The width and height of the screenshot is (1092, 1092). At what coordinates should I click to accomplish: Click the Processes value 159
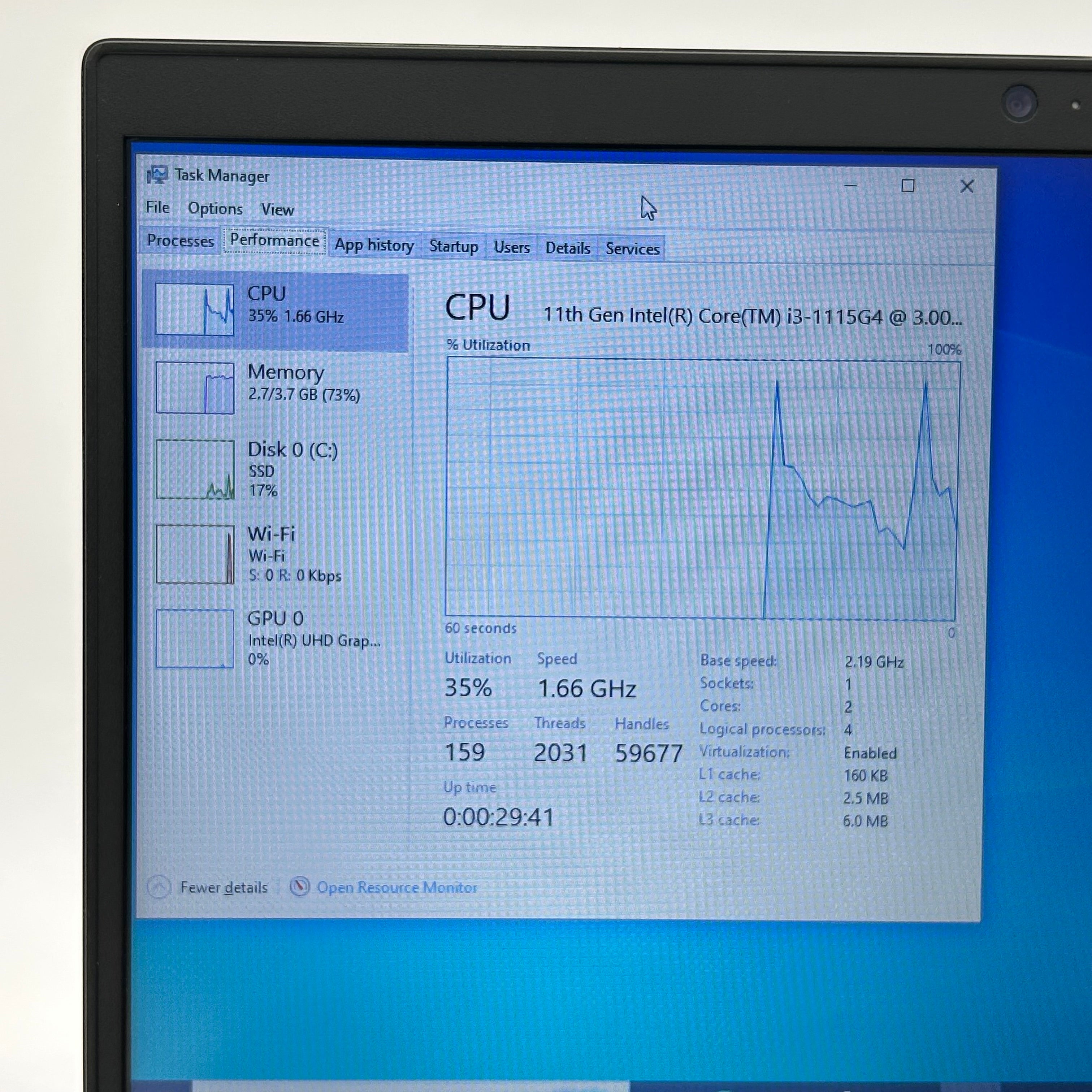coord(465,752)
